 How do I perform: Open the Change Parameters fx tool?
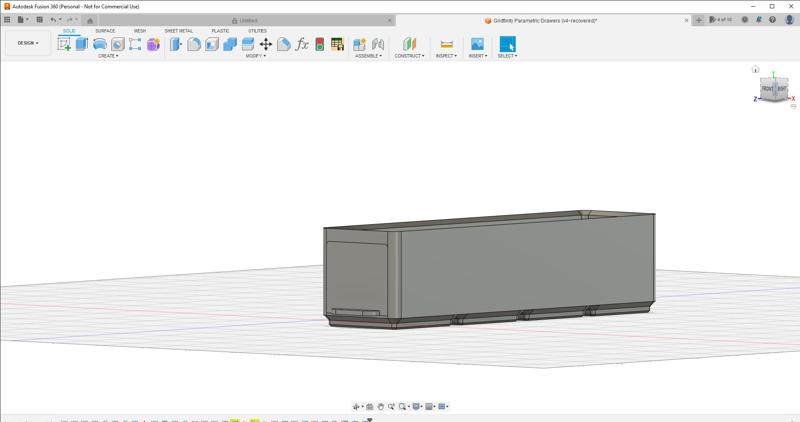[302, 44]
